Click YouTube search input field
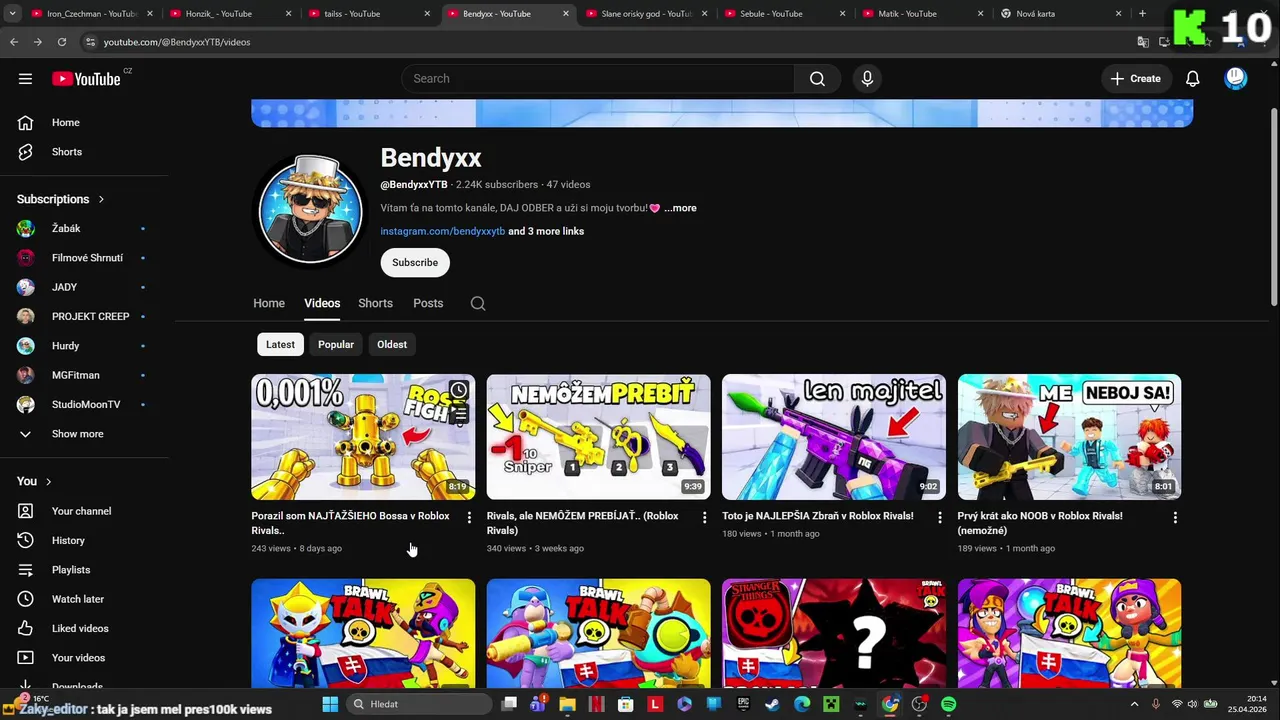This screenshot has height=720, width=1280. coord(598,79)
